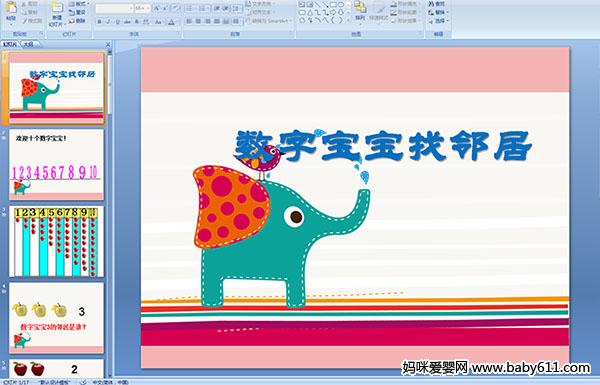This screenshot has height=385, width=600.
Task: Click the font color A icon
Action: [171, 22]
